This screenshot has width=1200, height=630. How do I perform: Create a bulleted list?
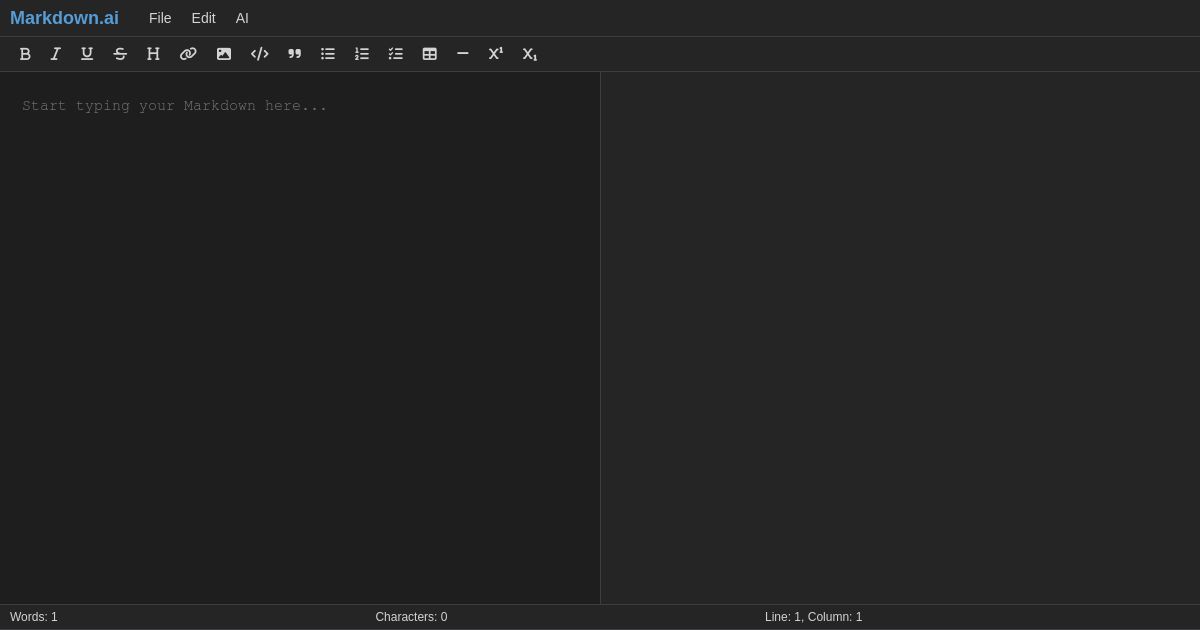tap(328, 54)
